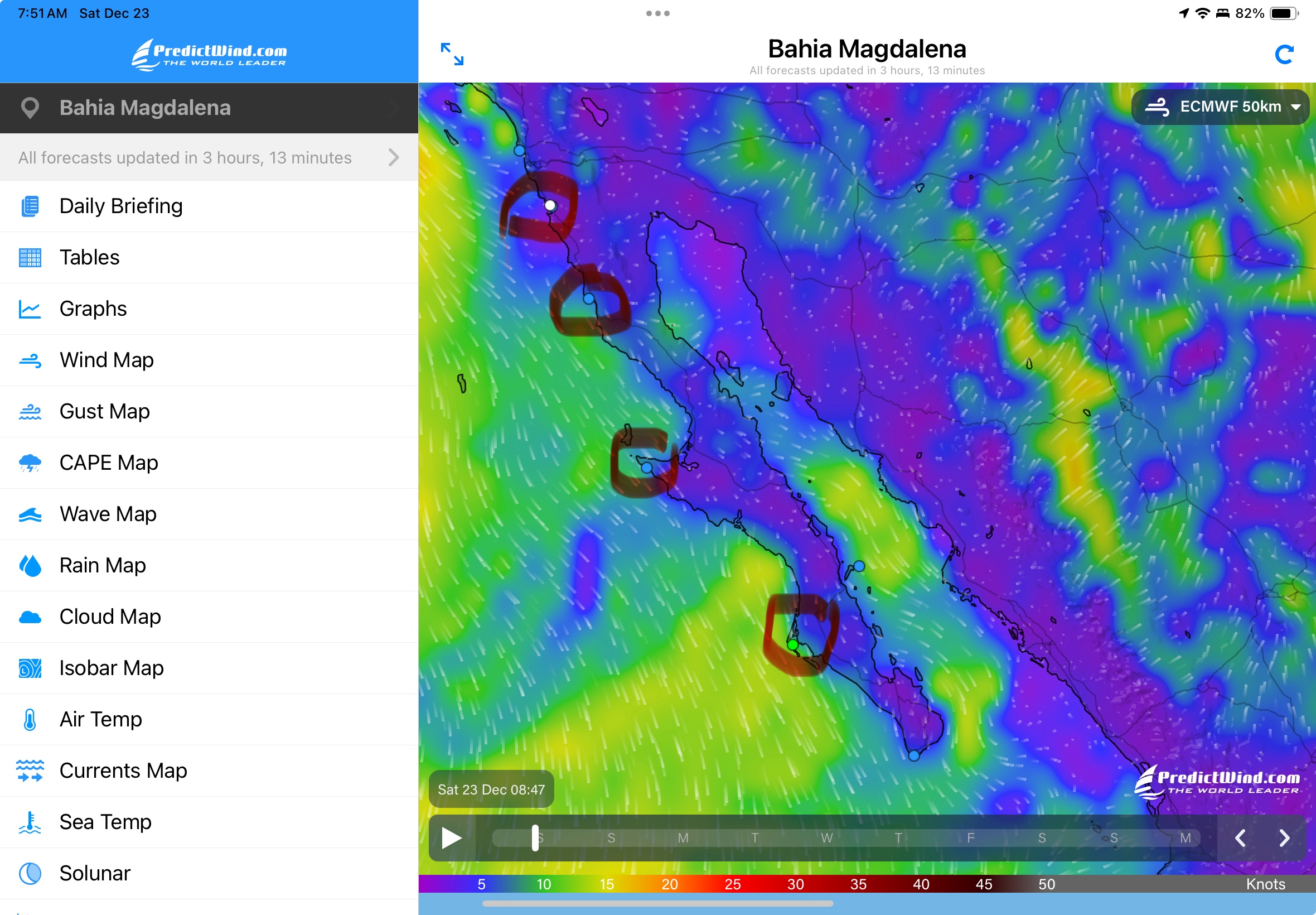Step forecast back with the left arrow
The width and height of the screenshot is (1316, 915).
1240,838
